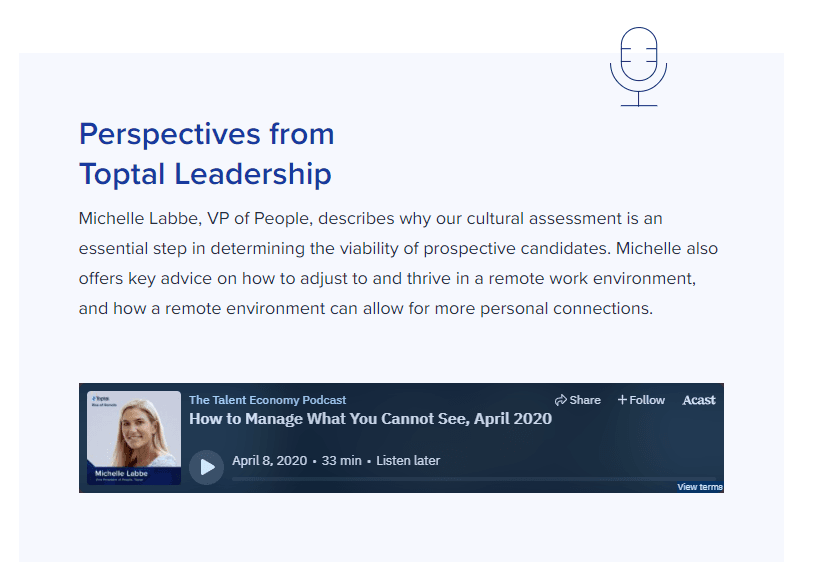Click the microphone illustration icon

638,66
